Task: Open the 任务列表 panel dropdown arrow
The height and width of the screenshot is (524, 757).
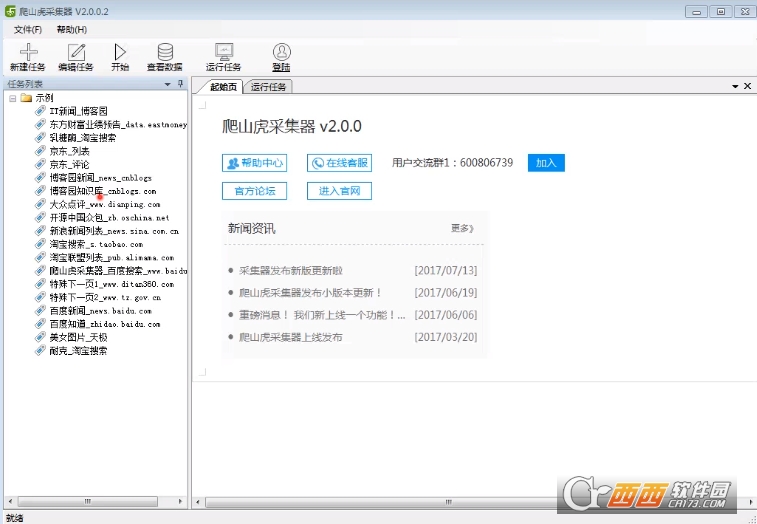Action: click(168, 84)
